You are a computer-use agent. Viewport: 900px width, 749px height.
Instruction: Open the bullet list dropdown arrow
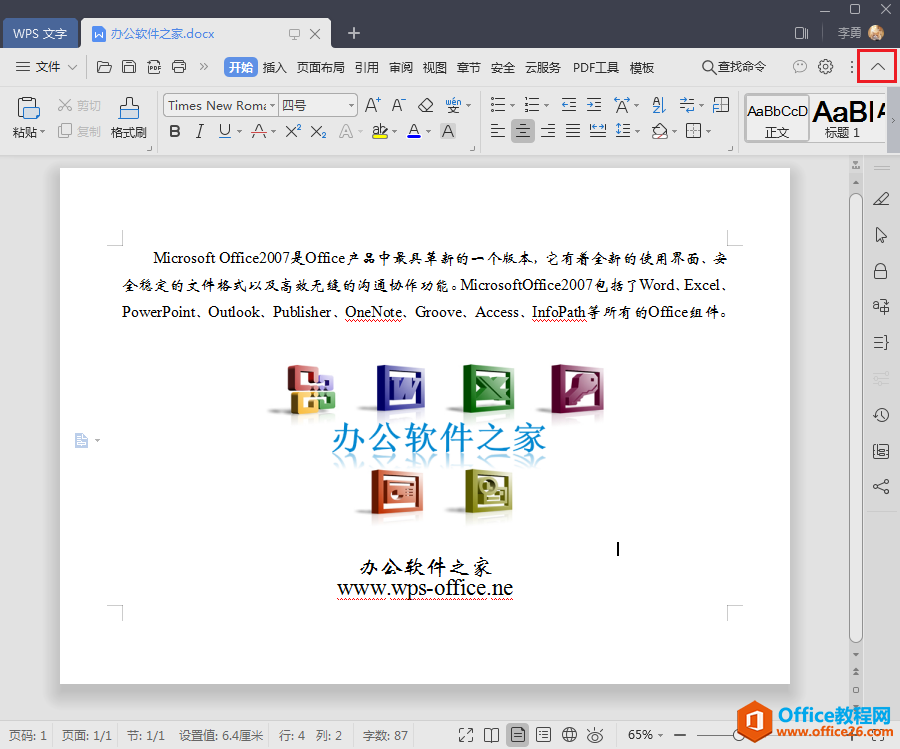tap(512, 106)
